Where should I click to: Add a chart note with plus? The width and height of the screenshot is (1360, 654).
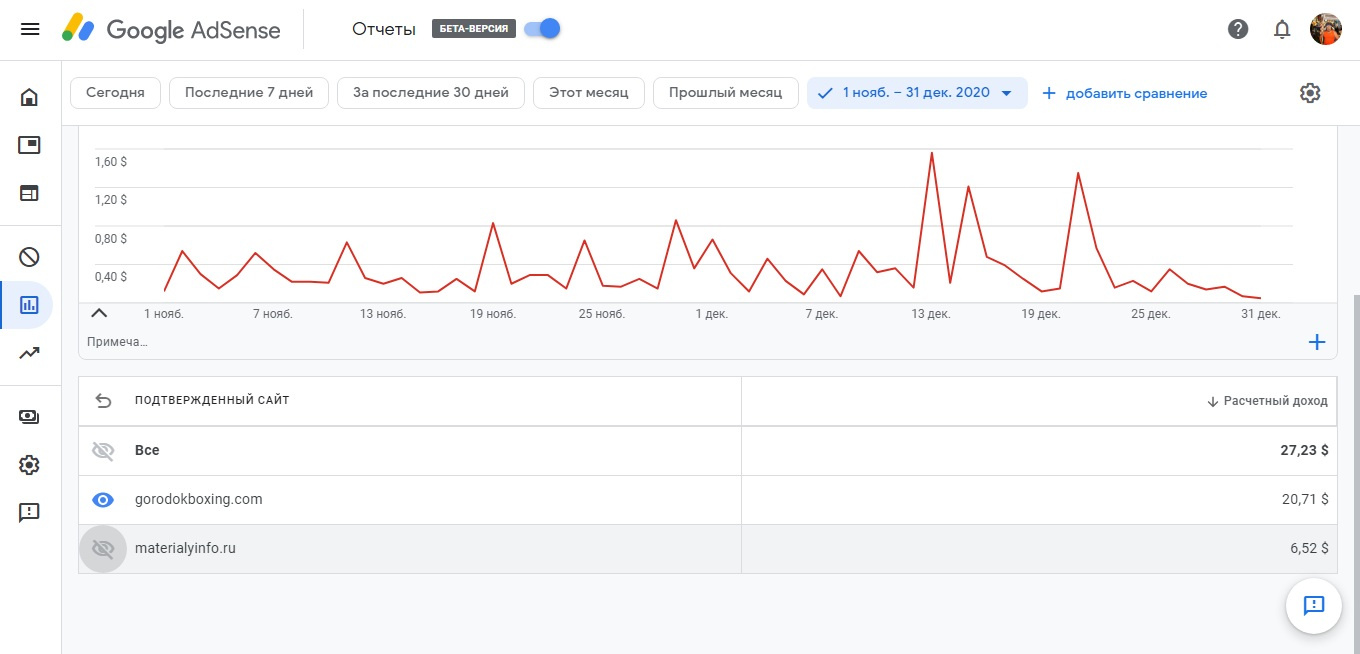pos(1317,342)
